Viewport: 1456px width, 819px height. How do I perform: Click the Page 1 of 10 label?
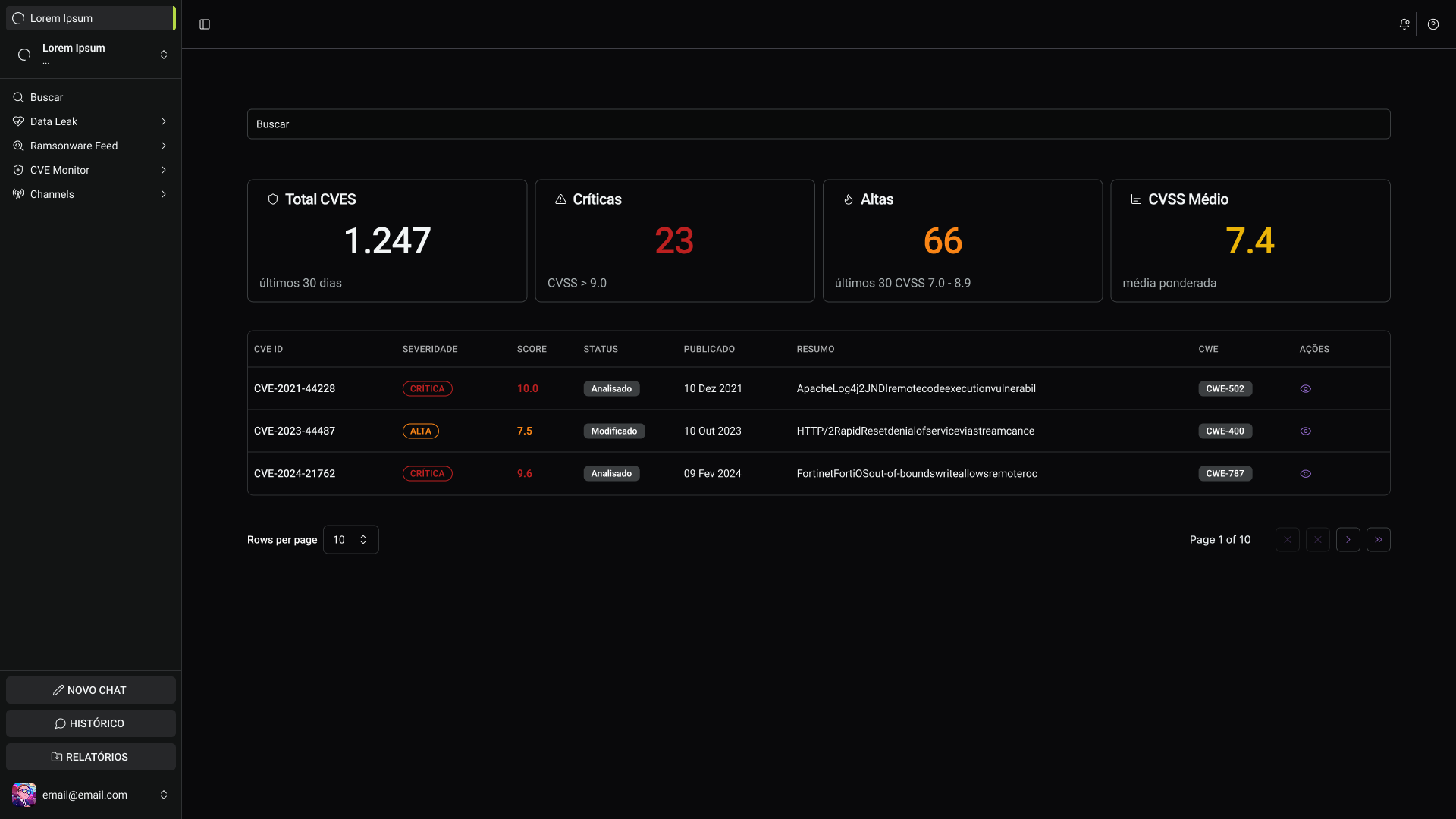pos(1219,540)
